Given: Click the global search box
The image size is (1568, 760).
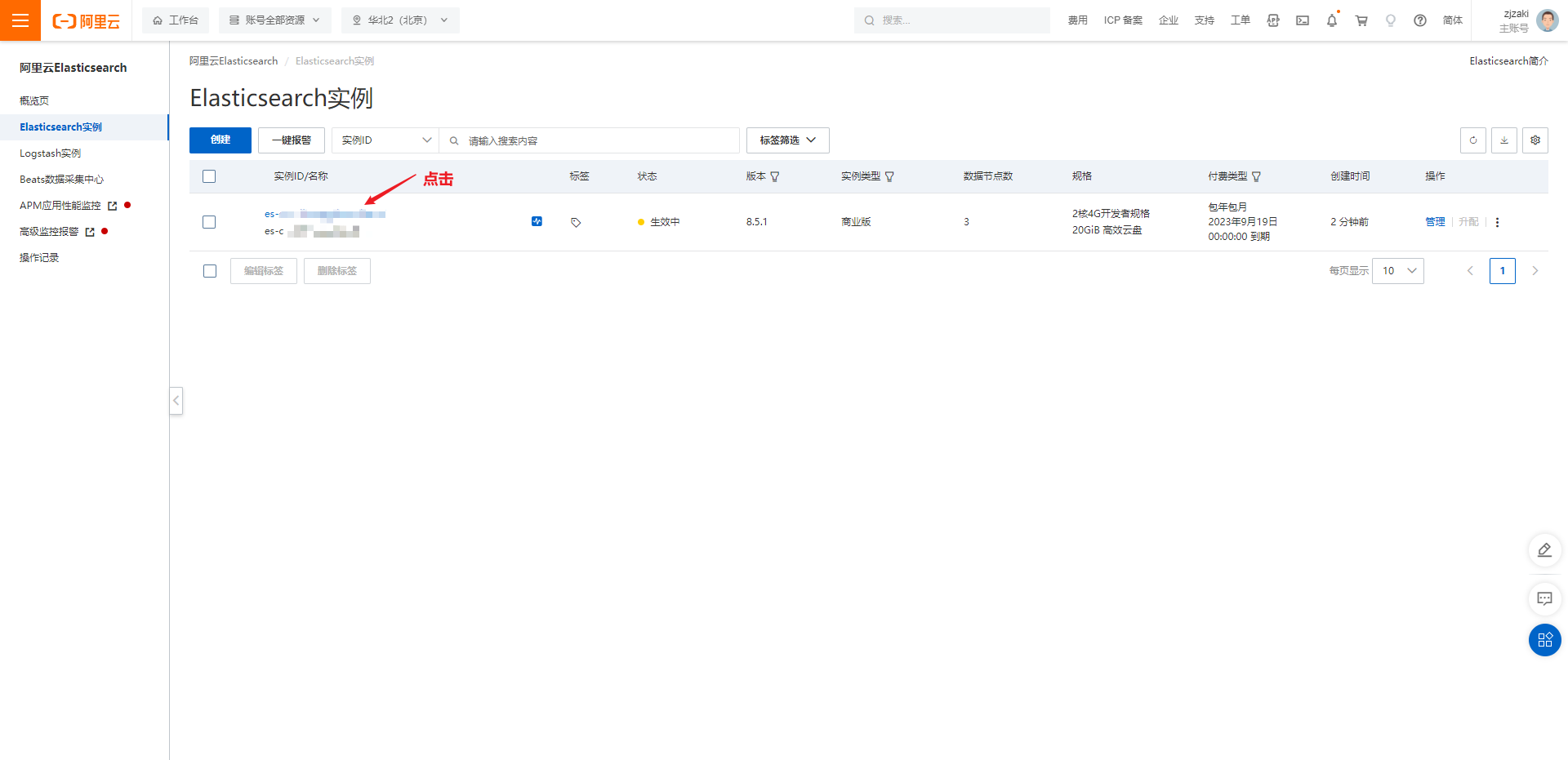Looking at the screenshot, I should 952,20.
